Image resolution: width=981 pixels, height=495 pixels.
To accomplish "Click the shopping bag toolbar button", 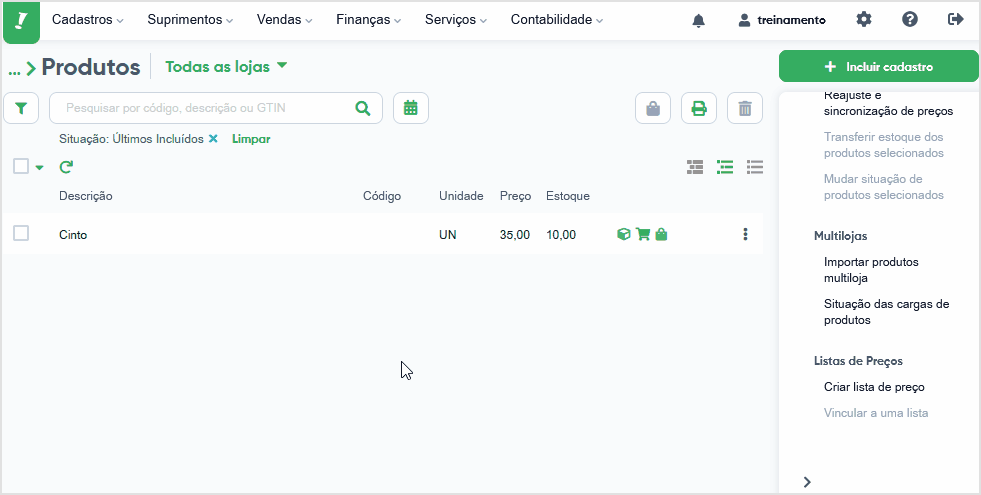I will (653, 108).
